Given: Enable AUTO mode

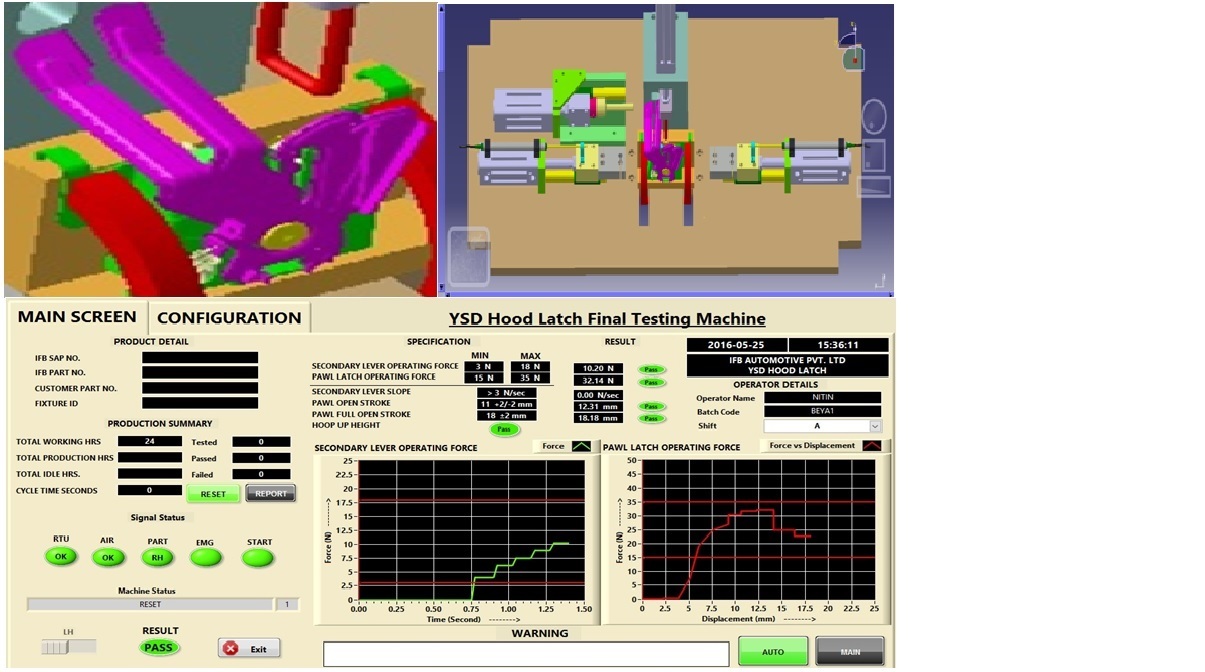Looking at the screenshot, I should click(773, 651).
